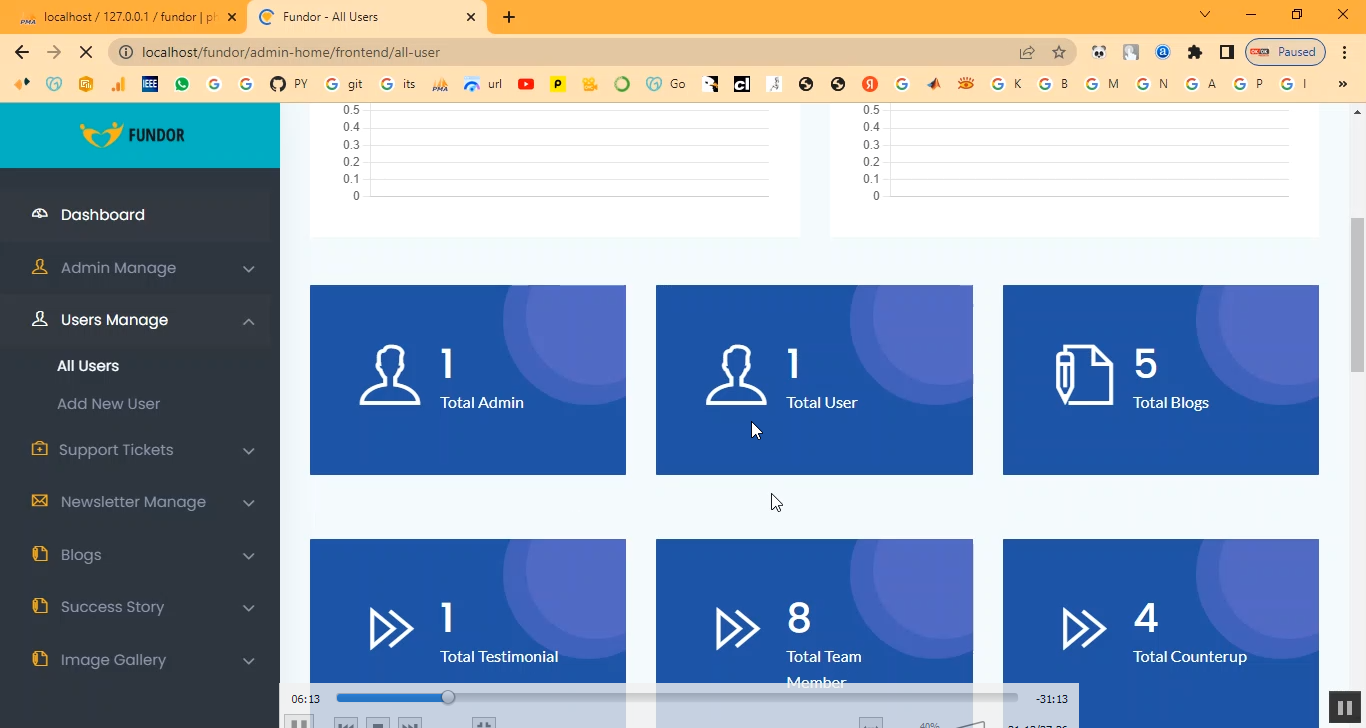1366x728 pixels.
Task: Bookmark this page with star icon
Action: pos(1059,52)
